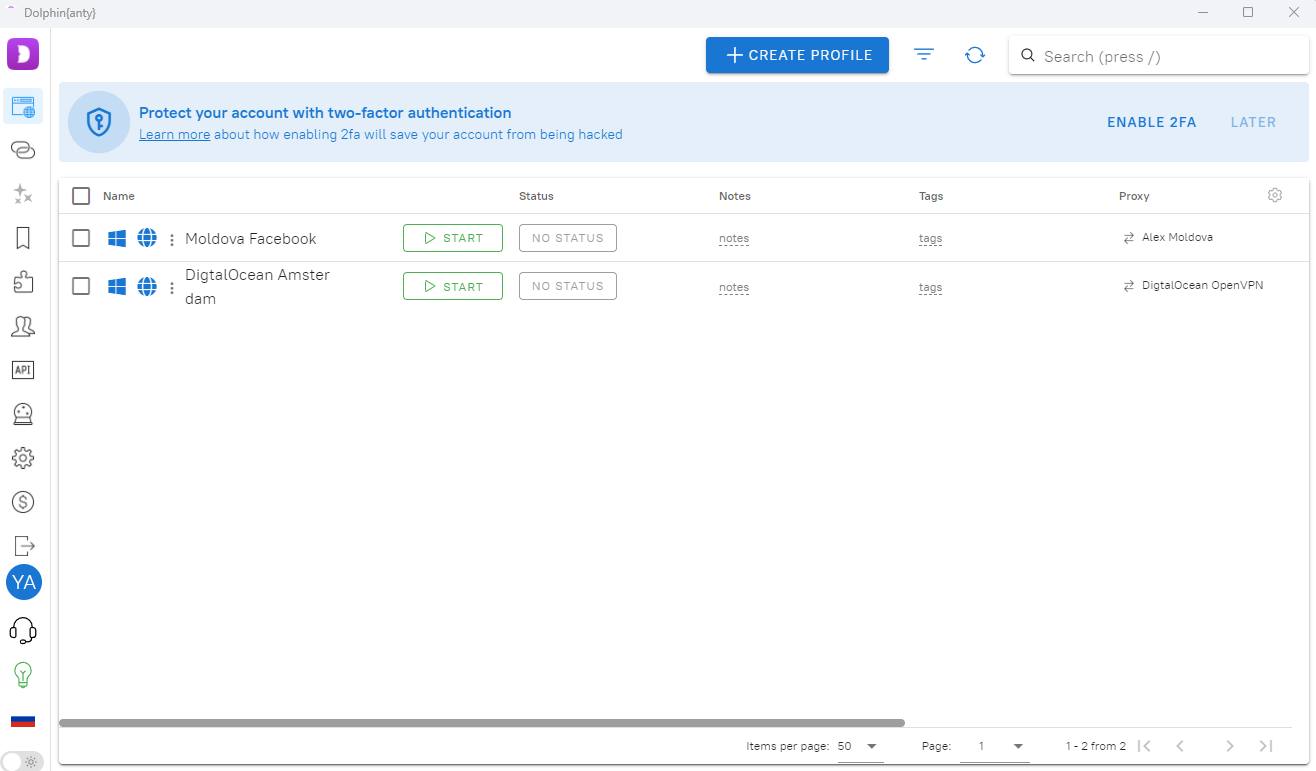
Task: Open the browser profiles sidebar icon
Action: (23, 107)
